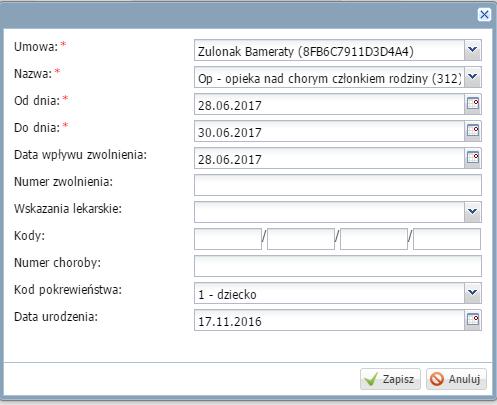This screenshot has height=405, width=497.
Task: Click the Od dnia date field
Action: pyautogui.click(x=329, y=104)
